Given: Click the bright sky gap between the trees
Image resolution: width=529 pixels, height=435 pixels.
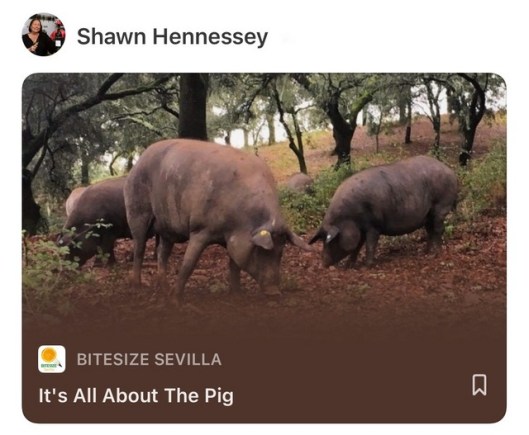Looking at the screenshot, I should point(236,137).
